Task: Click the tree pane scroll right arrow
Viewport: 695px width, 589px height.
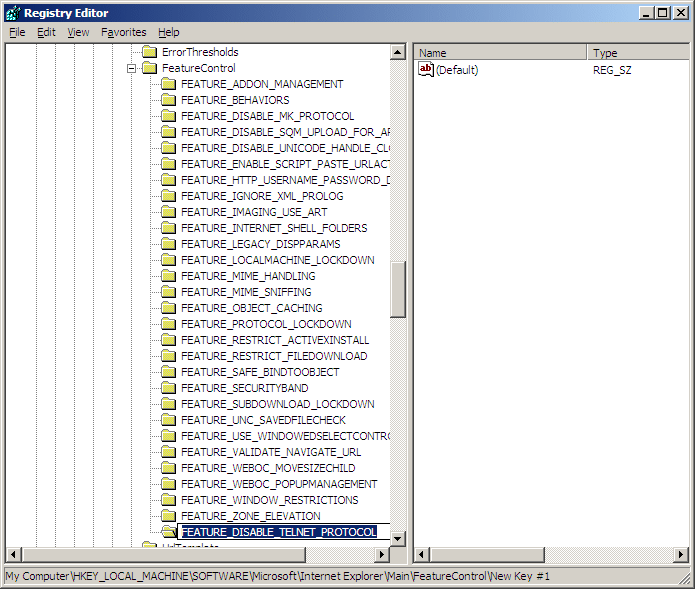Action: [x=382, y=554]
